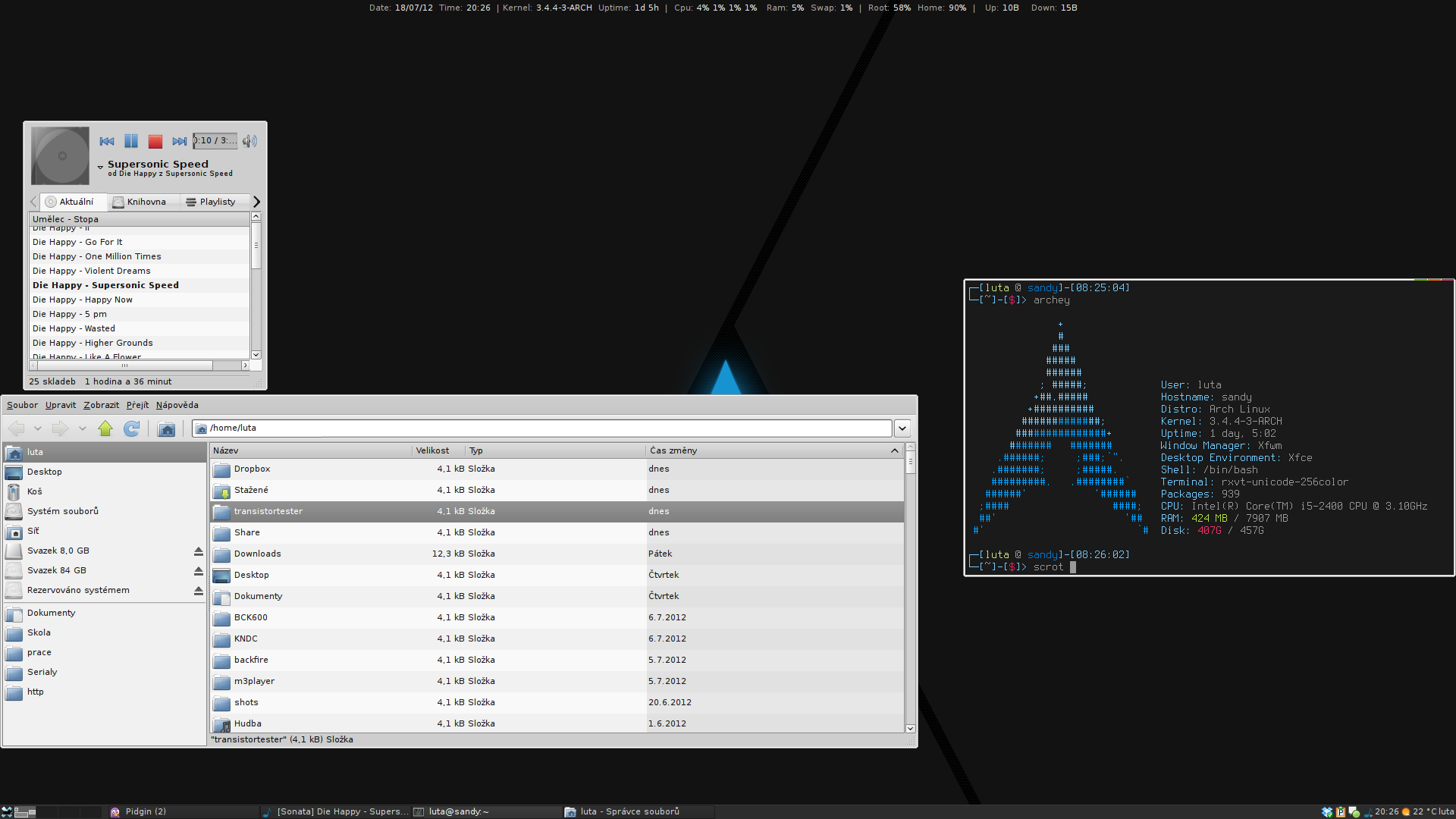The width and height of the screenshot is (1456, 819).
Task: Open the Soubor menu
Action: pos(22,405)
